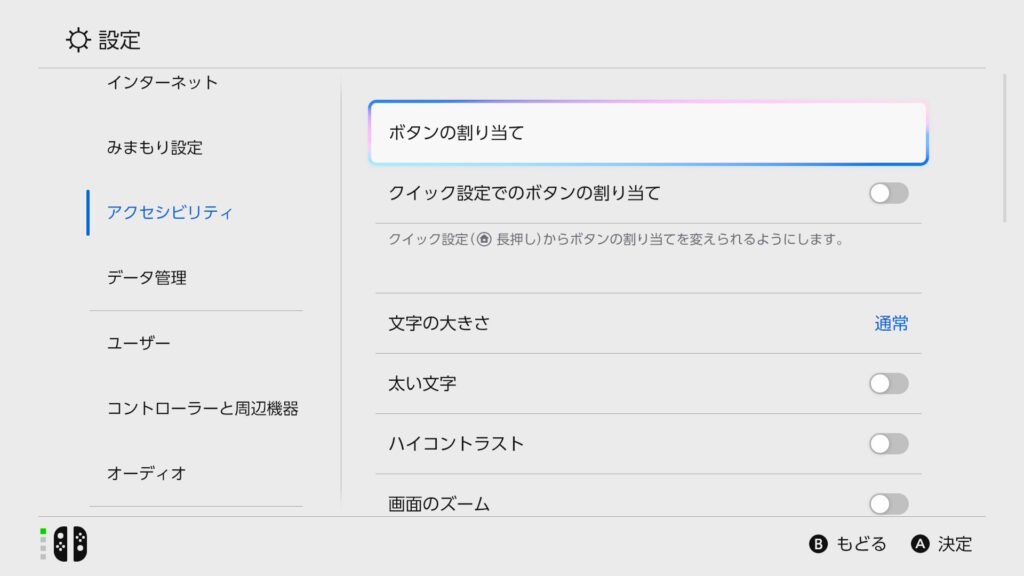The width and height of the screenshot is (1024, 576).
Task: Open みまもり設定 in the sidebar
Action: click(155, 148)
